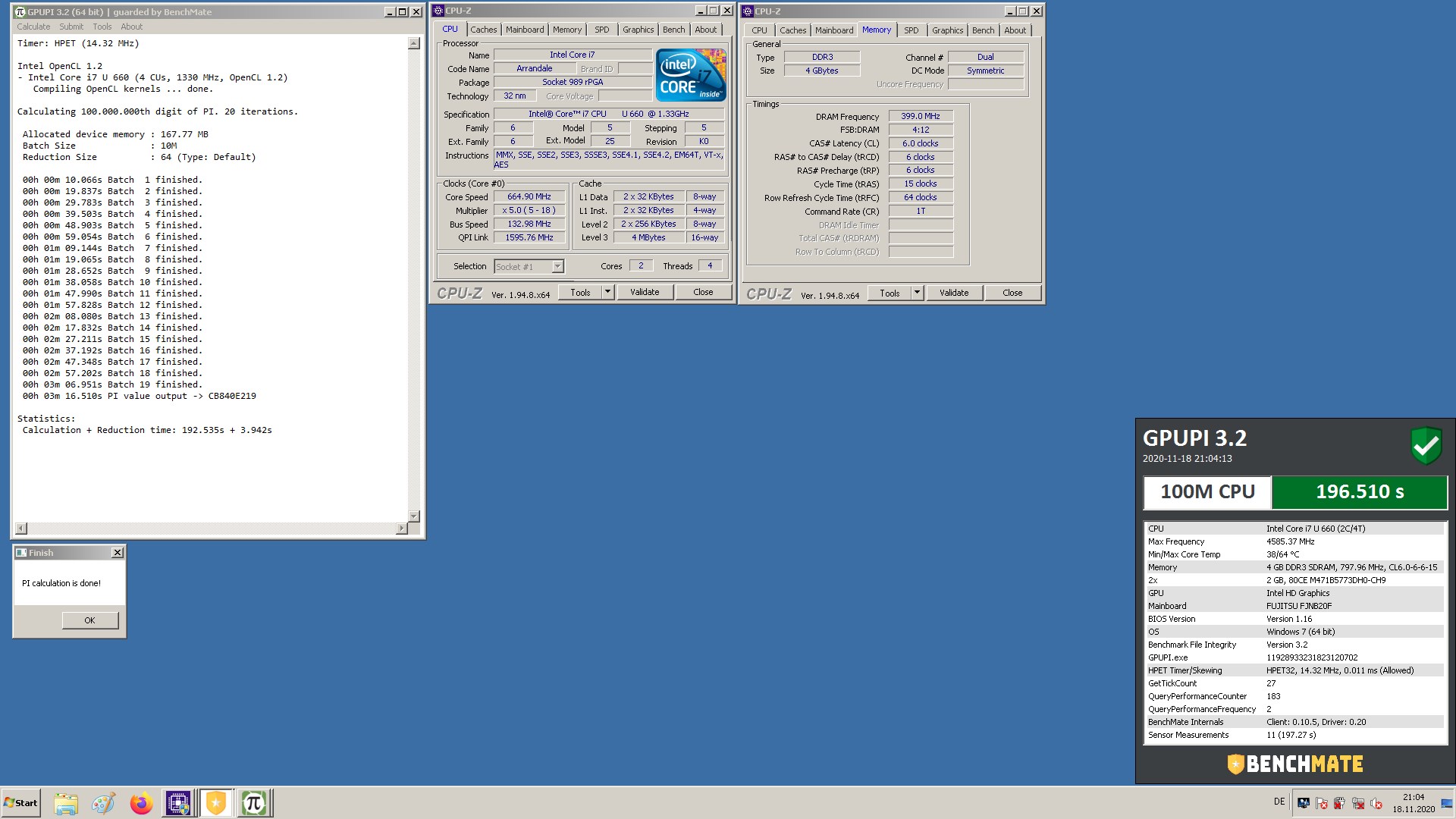The height and width of the screenshot is (819, 1456).
Task: Click the green BenchMate validation shield
Action: 1426,446
